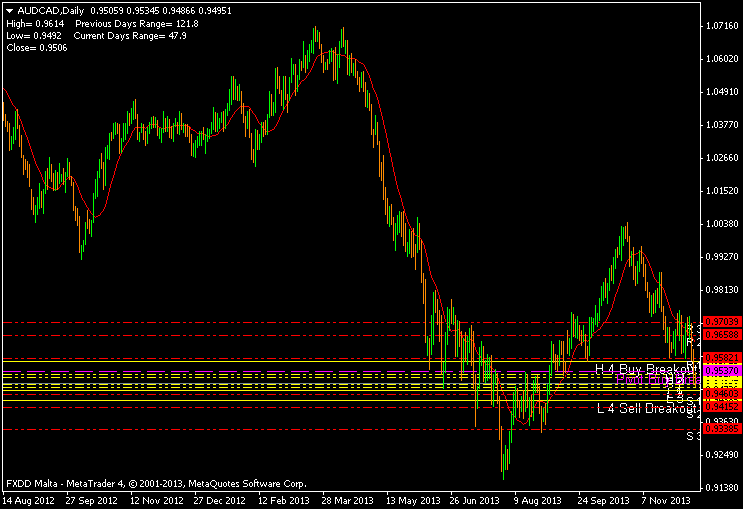Click the H 4 Buy Breakout label
This screenshot has height=509, width=743.
pos(644,369)
